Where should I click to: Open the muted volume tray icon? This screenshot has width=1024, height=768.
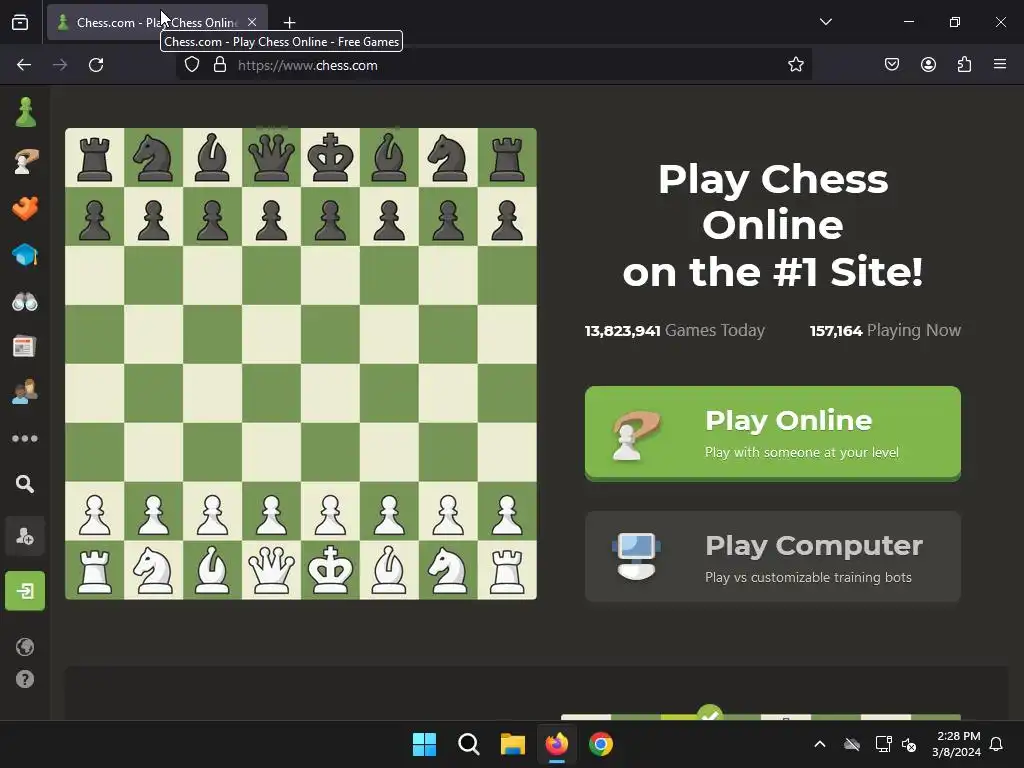point(908,744)
